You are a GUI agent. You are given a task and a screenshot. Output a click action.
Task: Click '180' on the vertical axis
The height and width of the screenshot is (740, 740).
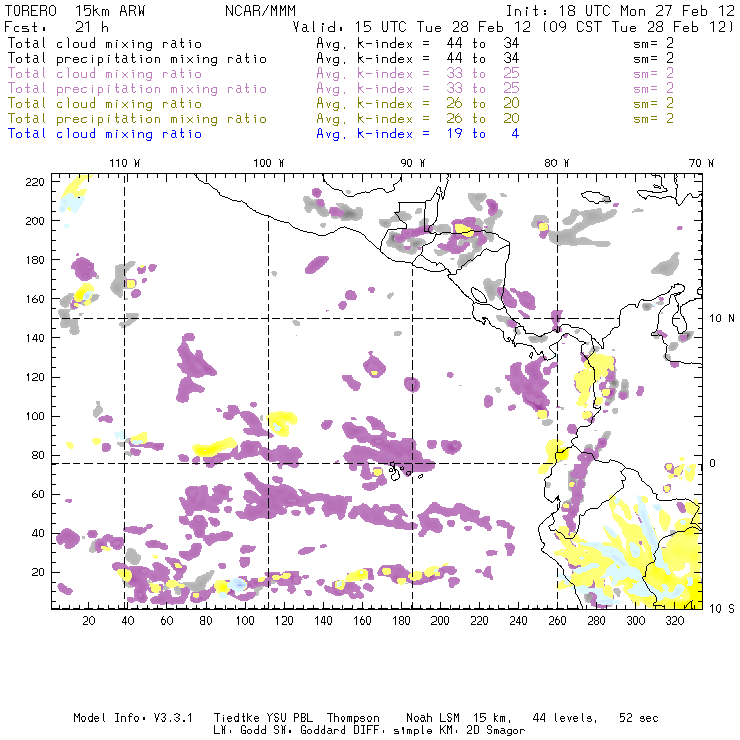[35, 260]
